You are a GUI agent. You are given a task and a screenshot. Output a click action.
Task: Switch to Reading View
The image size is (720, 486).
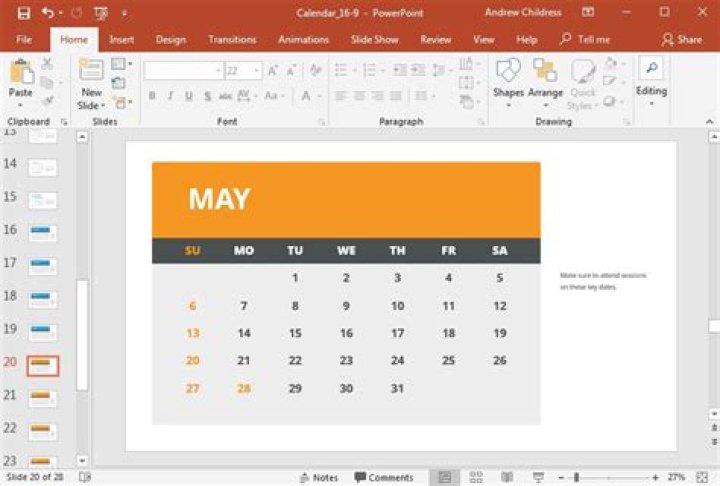pyautogui.click(x=507, y=478)
